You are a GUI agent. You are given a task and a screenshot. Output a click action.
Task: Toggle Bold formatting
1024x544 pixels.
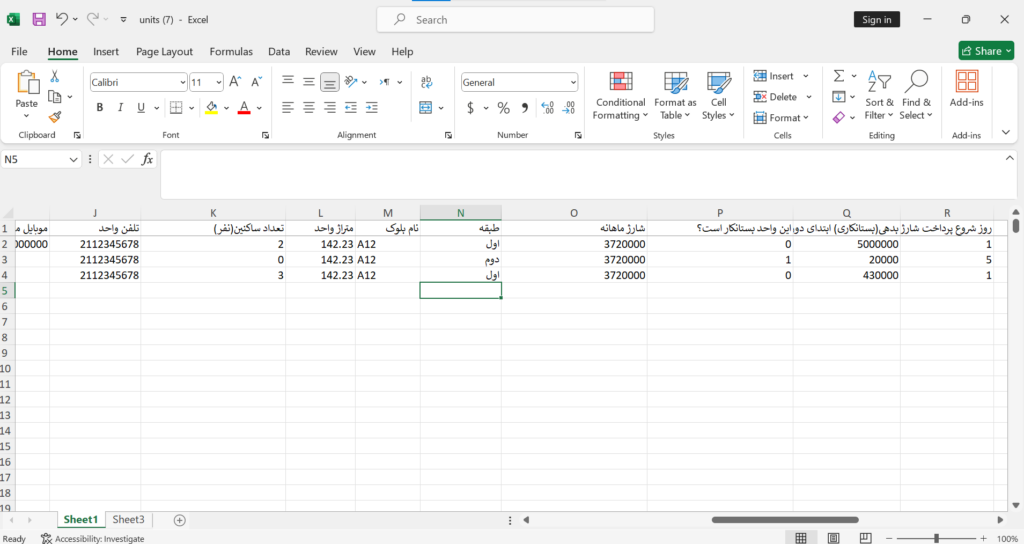(x=100, y=108)
